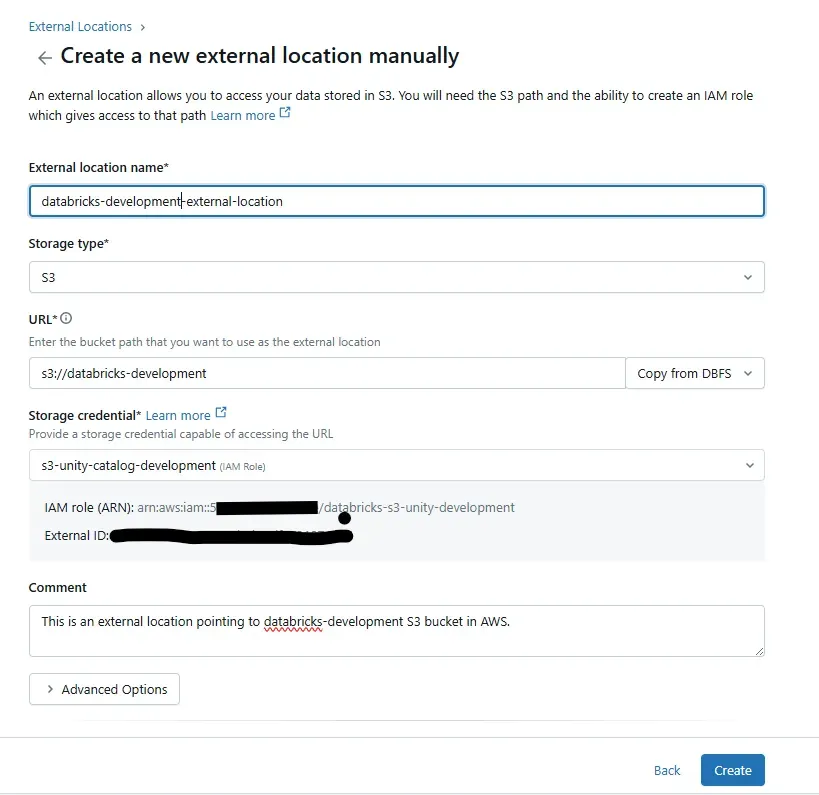Open the Copy from DBFS dropdown
This screenshot has height=795, width=819.
pyautogui.click(x=694, y=373)
